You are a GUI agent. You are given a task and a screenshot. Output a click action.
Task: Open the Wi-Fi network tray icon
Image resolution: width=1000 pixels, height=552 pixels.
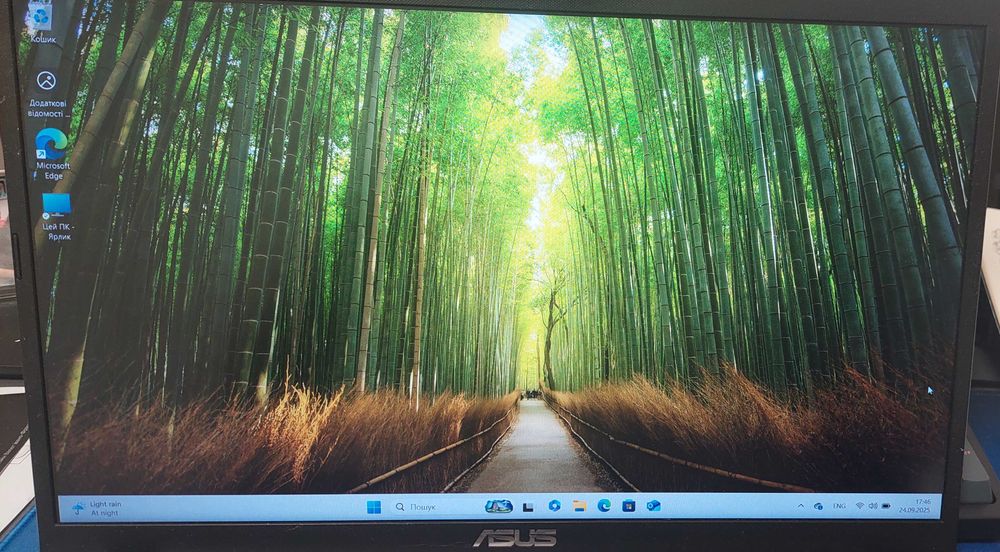[860, 505]
